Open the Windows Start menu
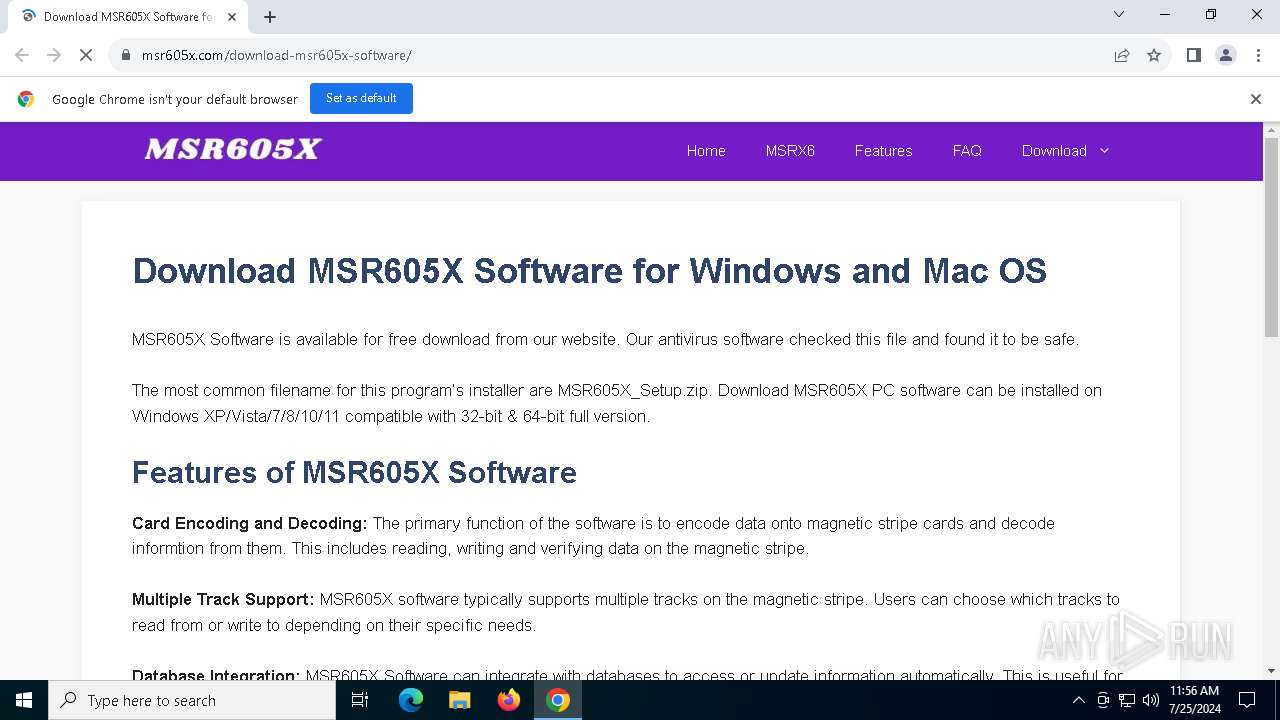This screenshot has width=1280, height=720. tap(24, 700)
